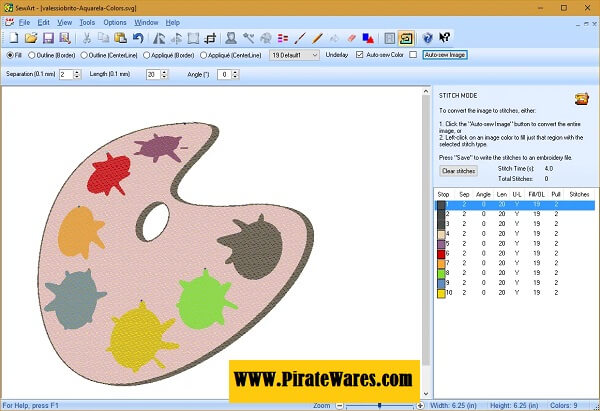The width and height of the screenshot is (600, 411).
Task: Choose the Appliqué (CenterLine) radio option
Action: click(x=204, y=55)
